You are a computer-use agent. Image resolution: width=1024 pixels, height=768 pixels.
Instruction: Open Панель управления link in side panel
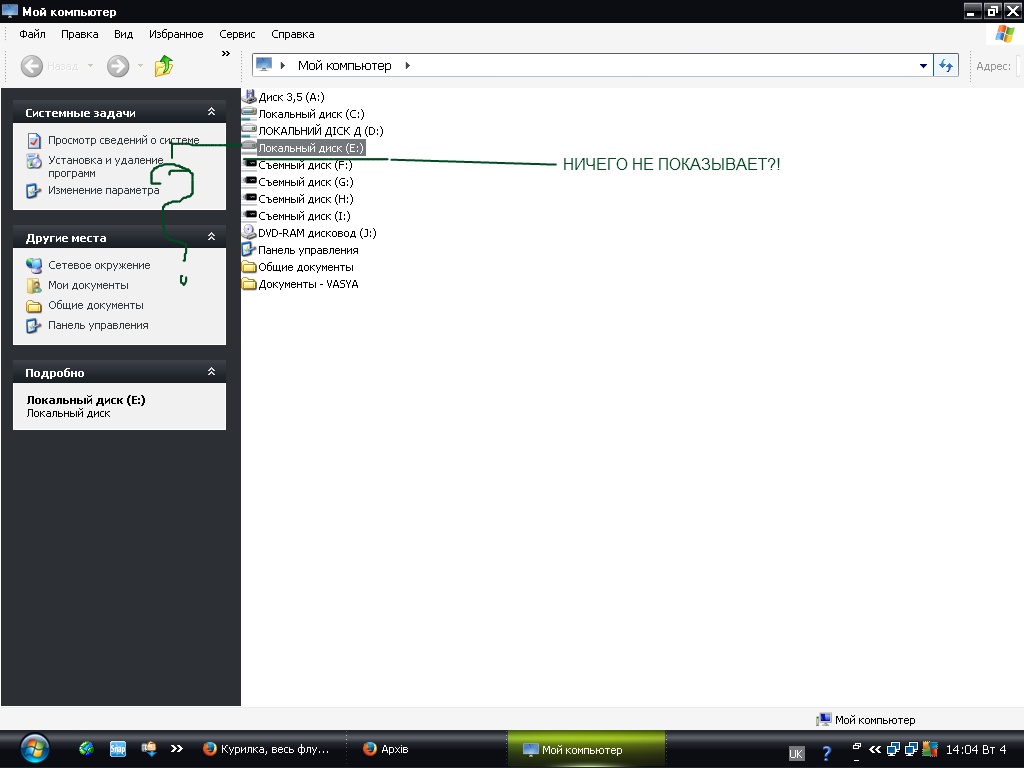click(98, 325)
